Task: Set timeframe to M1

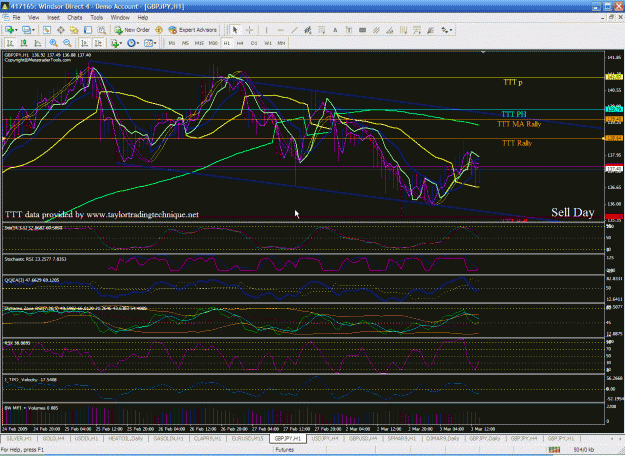Action: 172,43
